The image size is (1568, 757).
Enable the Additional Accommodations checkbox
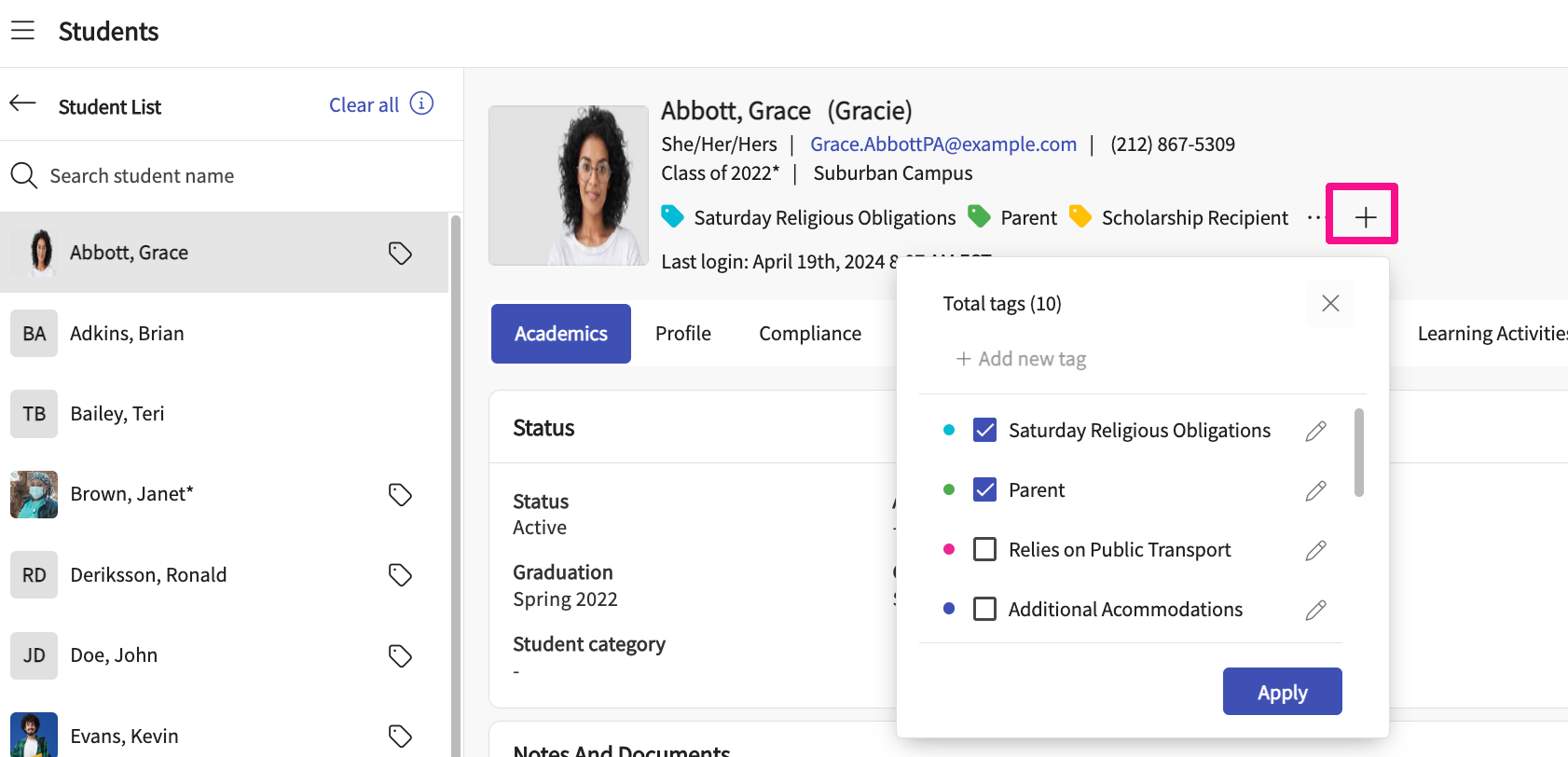click(x=984, y=609)
